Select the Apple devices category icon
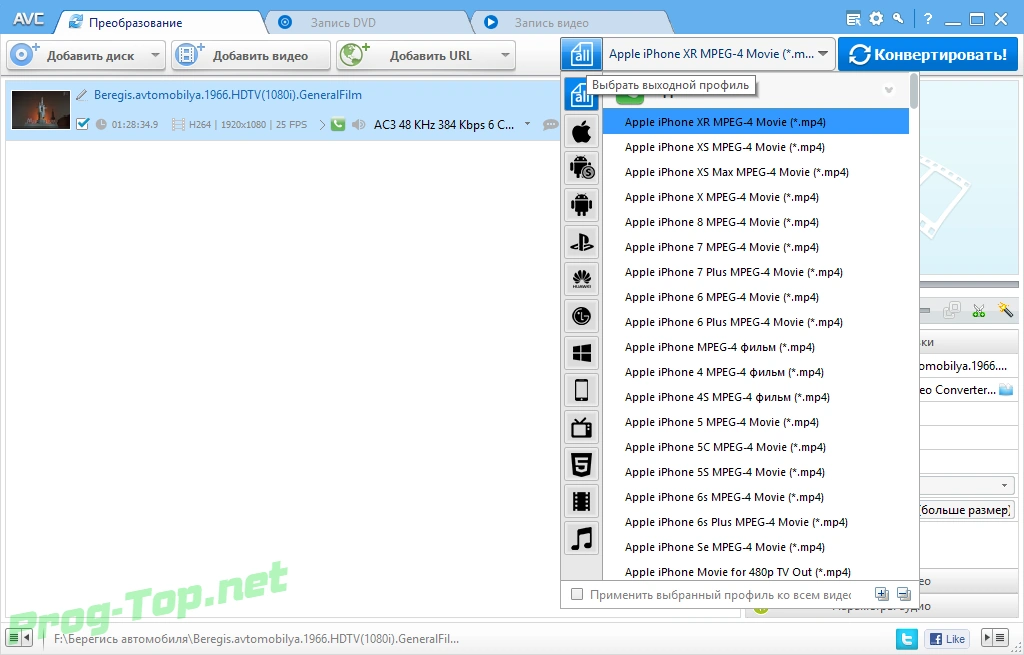This screenshot has width=1024, height=655. (x=581, y=133)
